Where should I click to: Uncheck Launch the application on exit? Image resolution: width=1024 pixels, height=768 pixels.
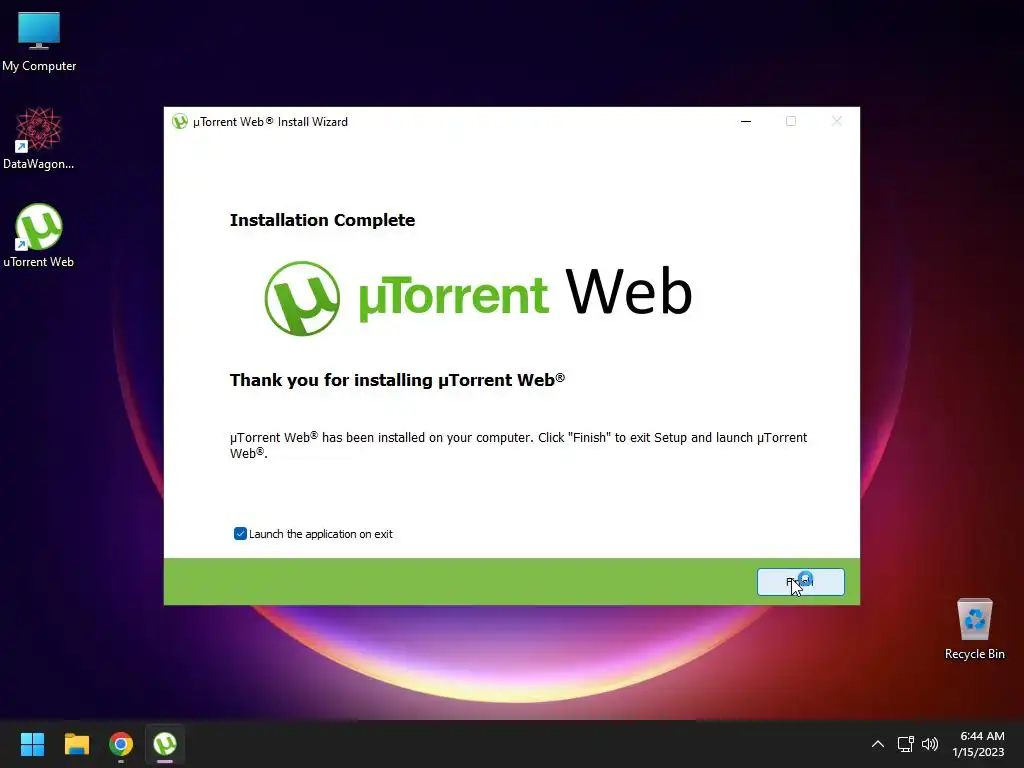click(240, 534)
